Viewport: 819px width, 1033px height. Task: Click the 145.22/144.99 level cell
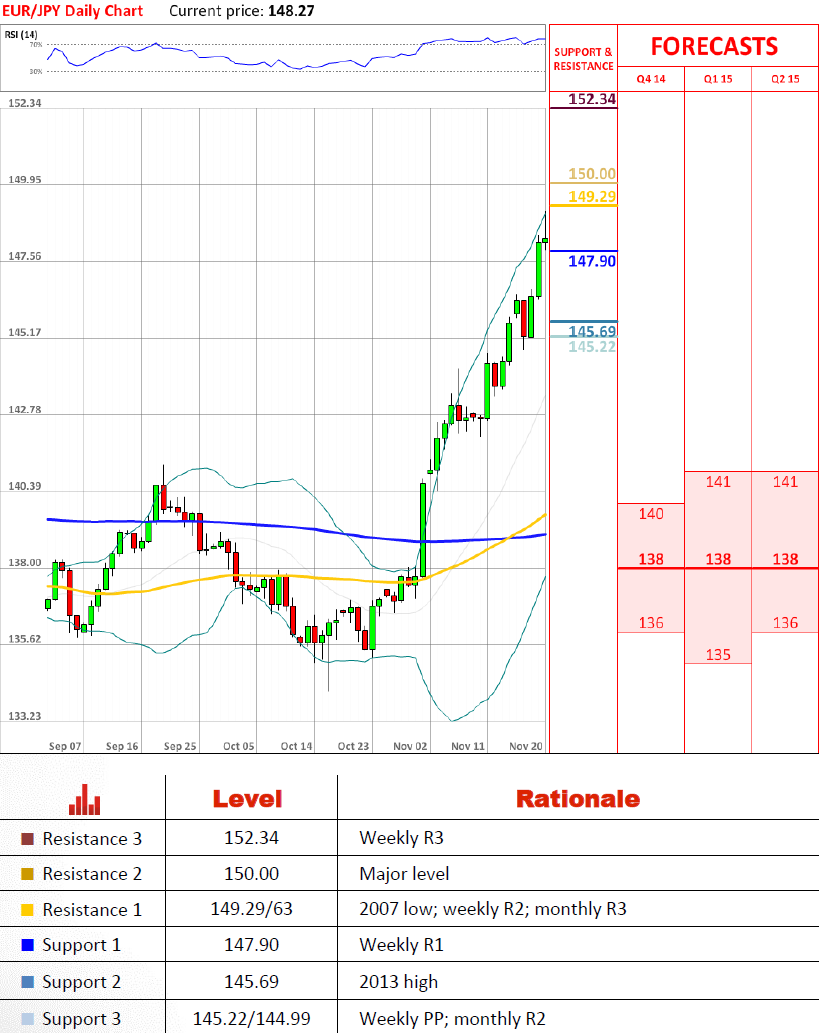click(251, 1019)
